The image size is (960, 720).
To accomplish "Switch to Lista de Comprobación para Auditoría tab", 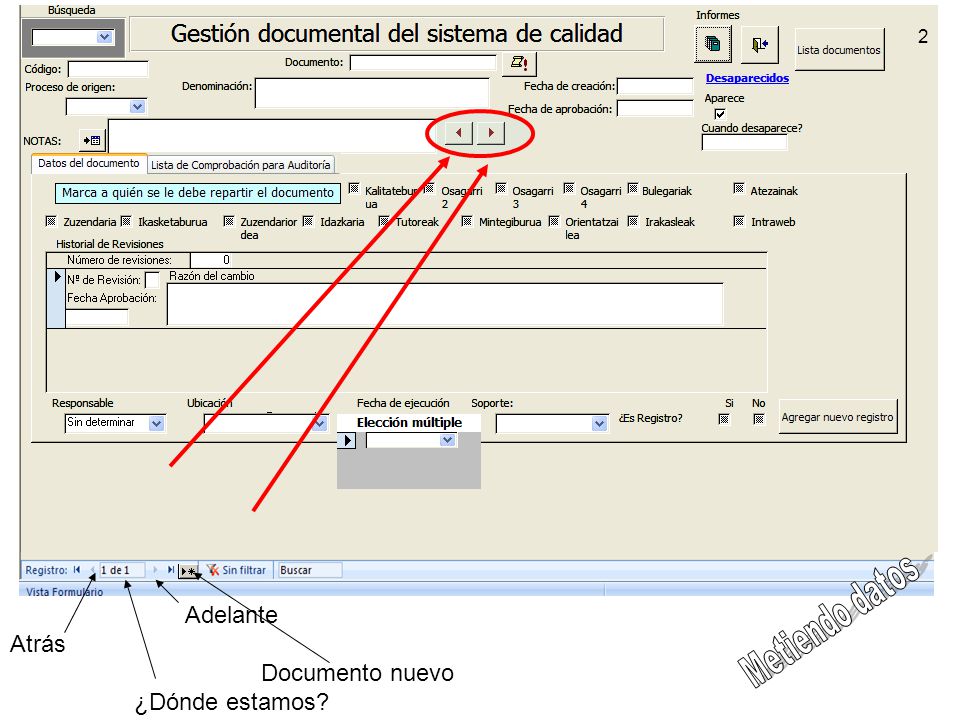I will click(241, 165).
